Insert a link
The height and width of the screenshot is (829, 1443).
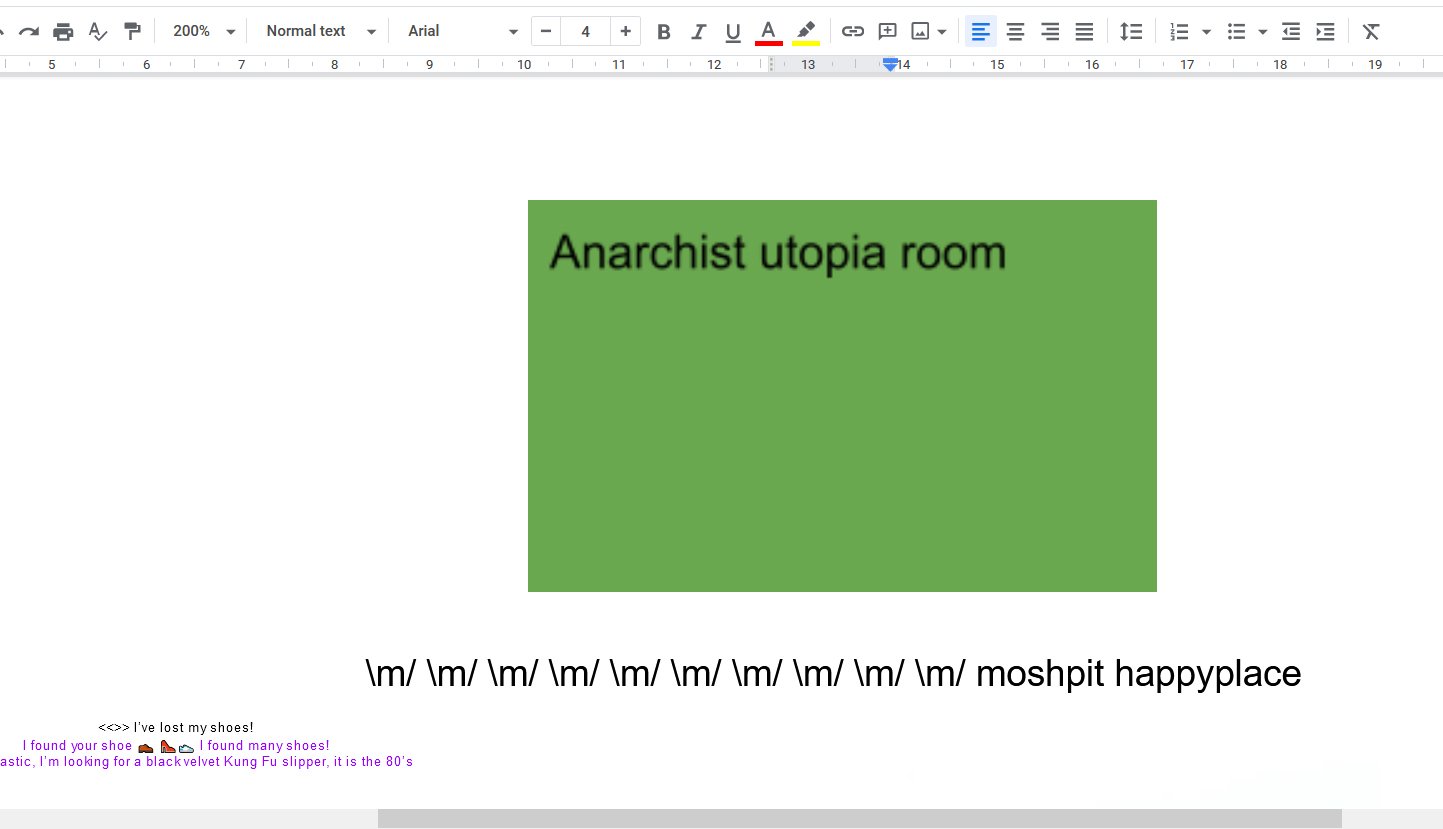coord(852,31)
